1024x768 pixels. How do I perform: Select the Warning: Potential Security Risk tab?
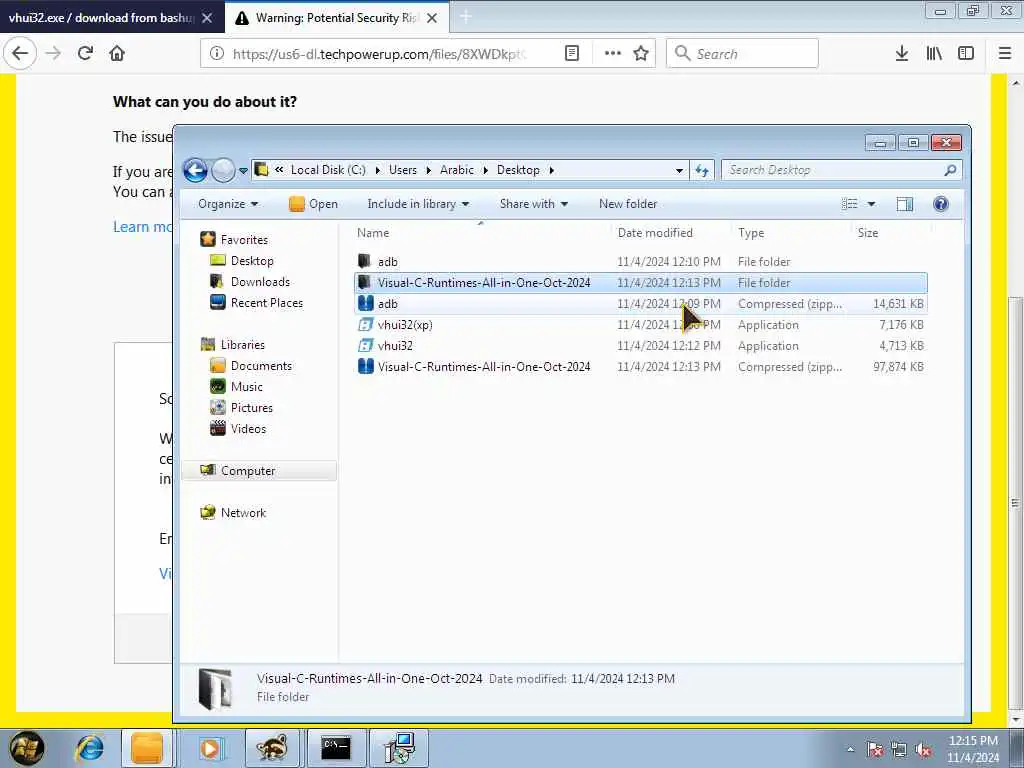coord(336,18)
